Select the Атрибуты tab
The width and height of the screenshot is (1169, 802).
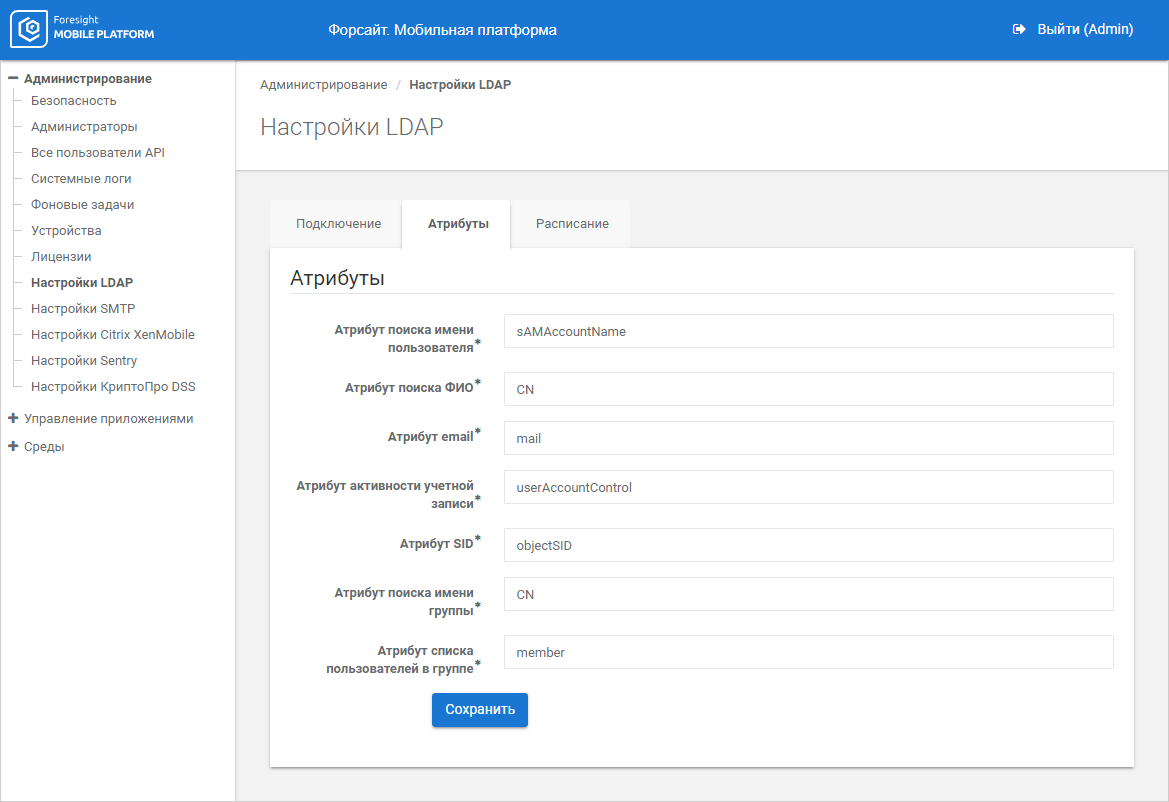458,224
